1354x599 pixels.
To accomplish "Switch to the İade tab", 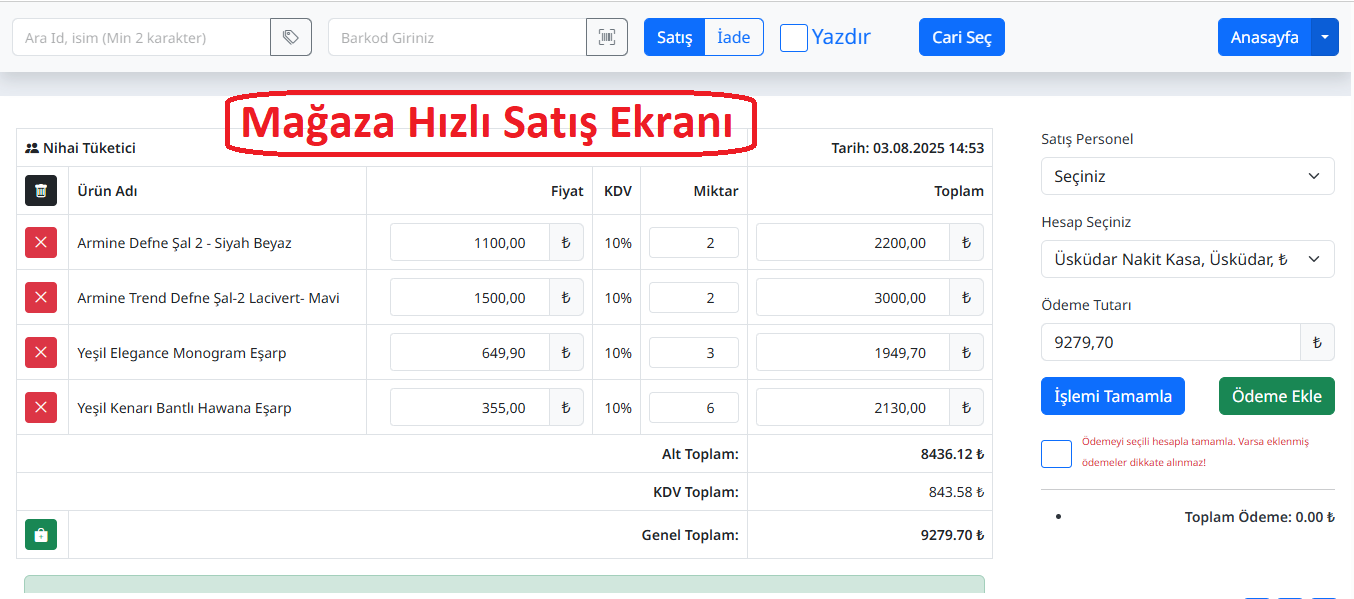I will [x=734, y=36].
